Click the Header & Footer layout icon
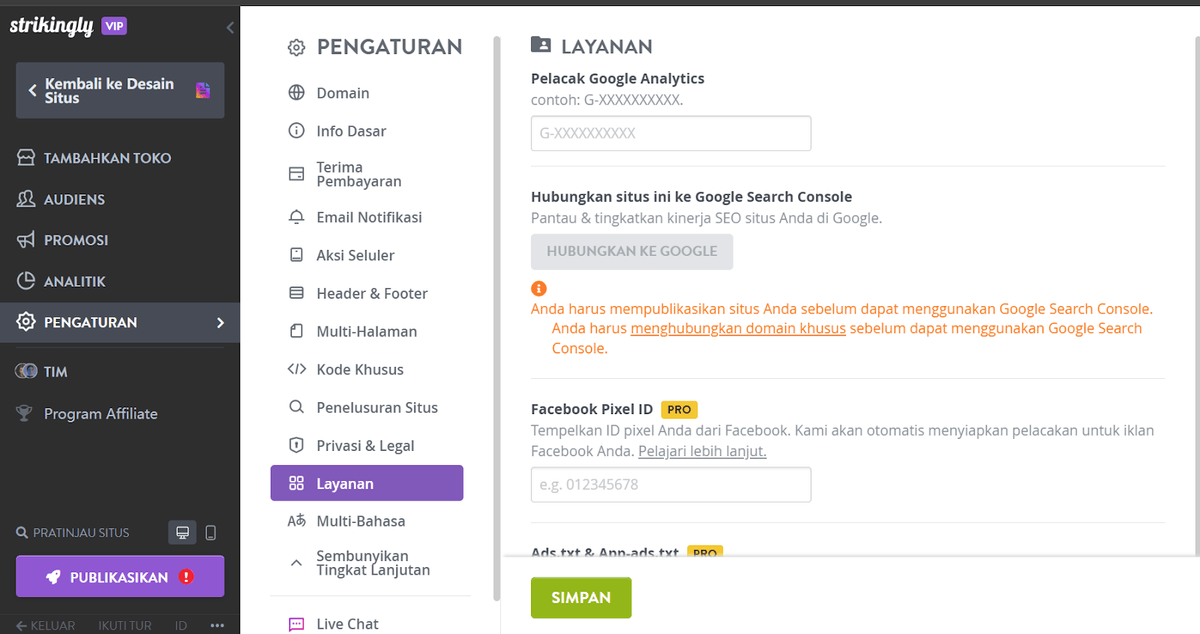 pyautogui.click(x=296, y=293)
